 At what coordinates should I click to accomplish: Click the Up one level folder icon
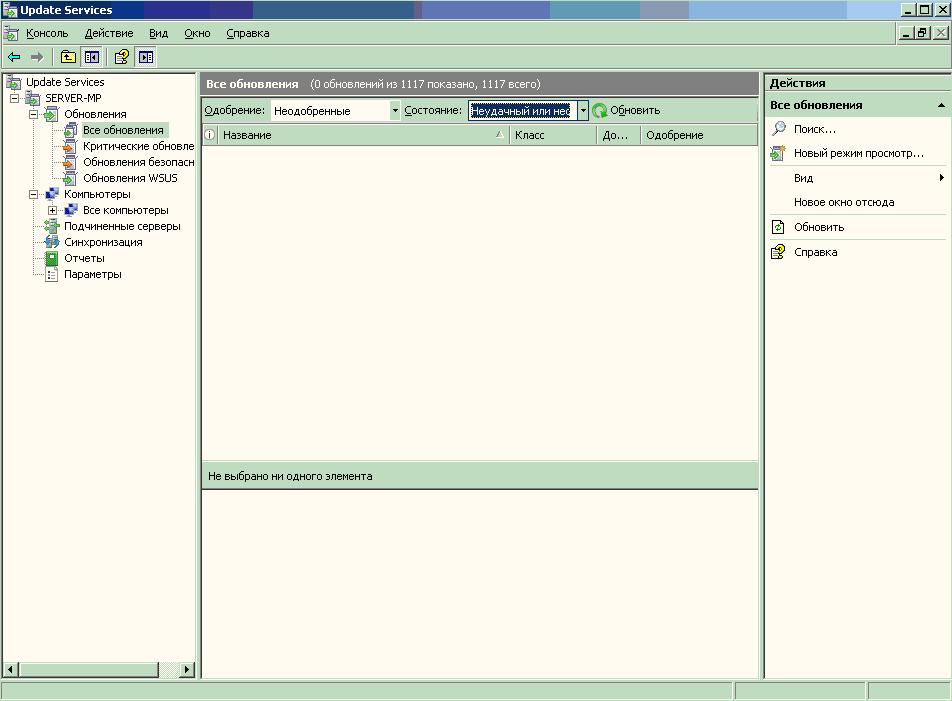68,57
